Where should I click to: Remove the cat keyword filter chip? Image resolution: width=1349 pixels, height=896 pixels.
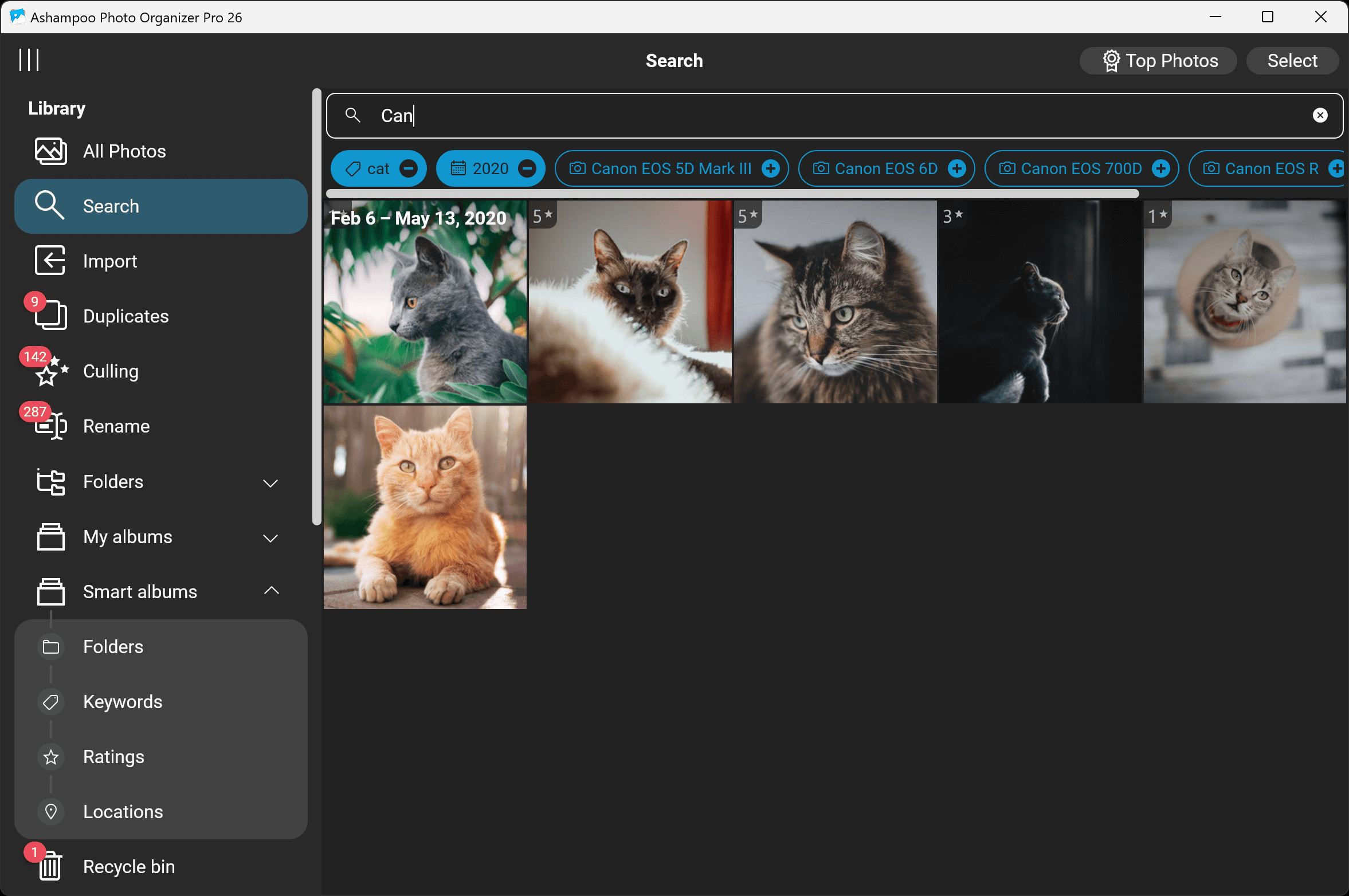coord(408,168)
